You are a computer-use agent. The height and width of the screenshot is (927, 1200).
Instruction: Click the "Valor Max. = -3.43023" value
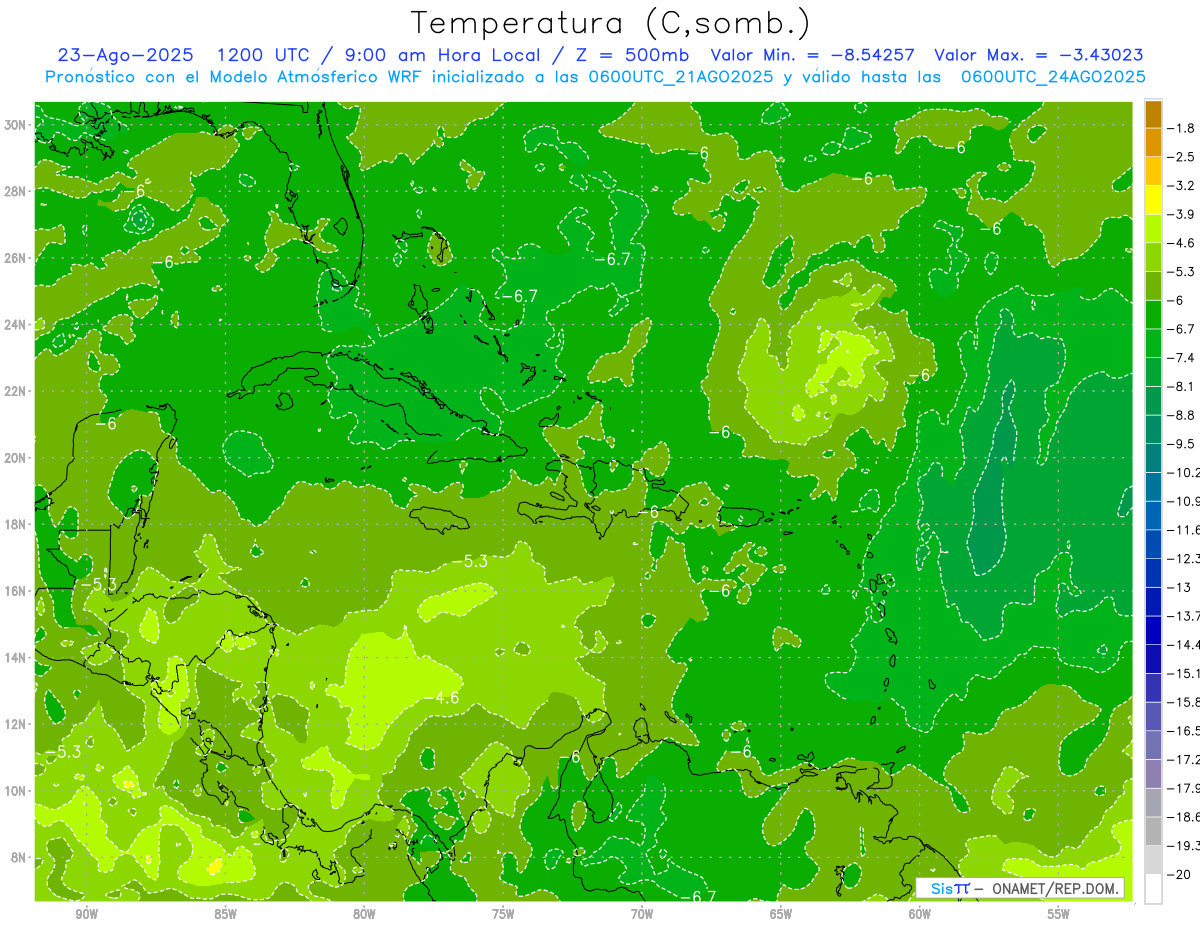[1039, 55]
